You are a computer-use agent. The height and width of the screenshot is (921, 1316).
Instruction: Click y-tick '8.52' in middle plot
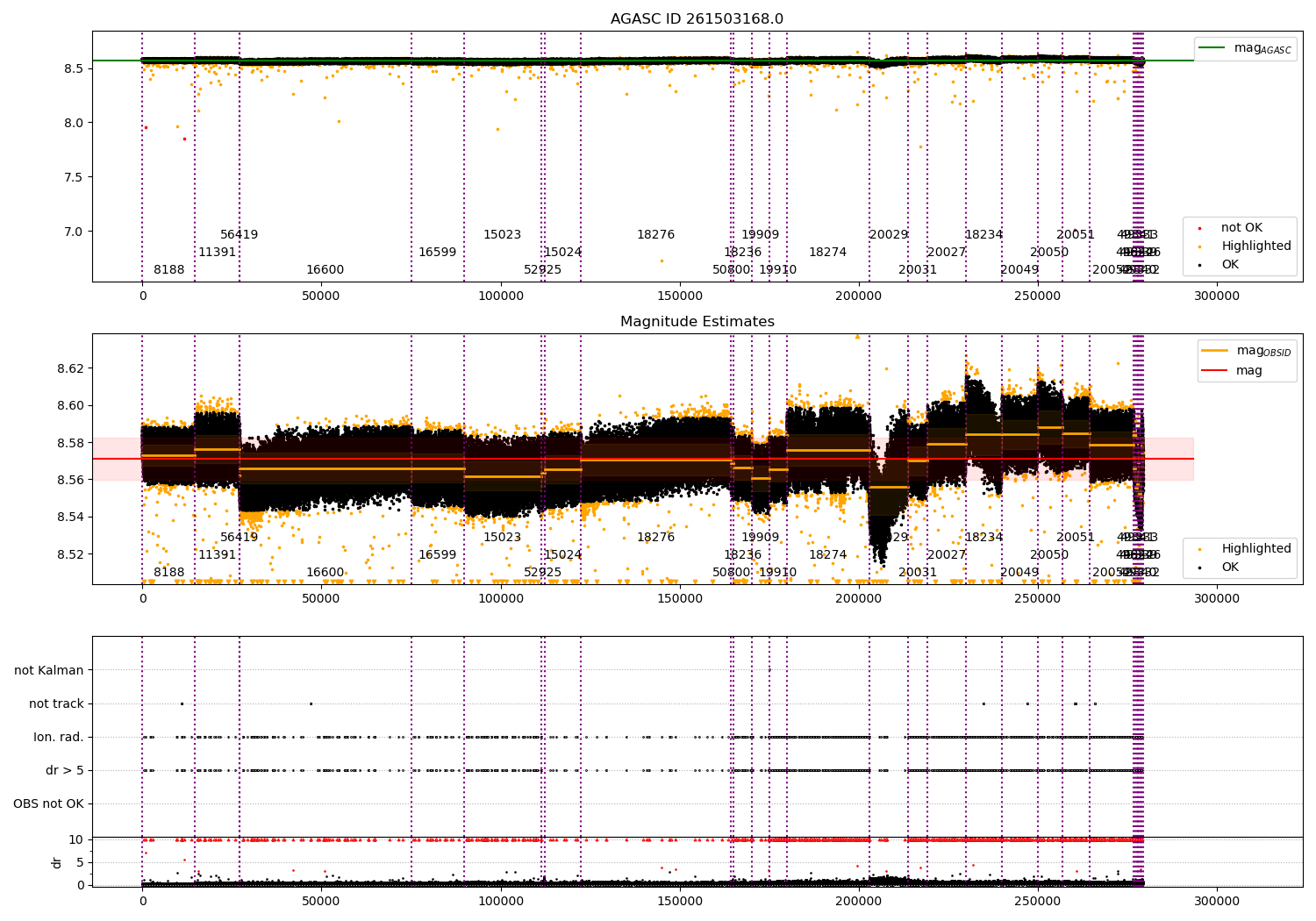(70, 554)
